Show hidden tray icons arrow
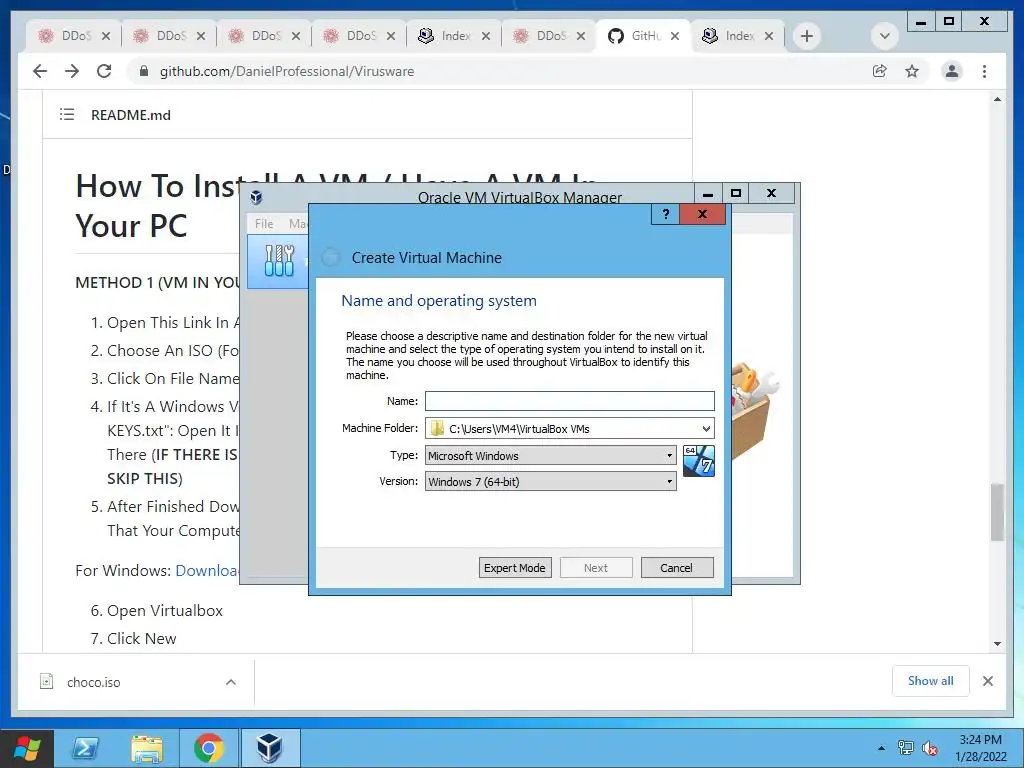The width and height of the screenshot is (1024, 768). click(x=882, y=748)
